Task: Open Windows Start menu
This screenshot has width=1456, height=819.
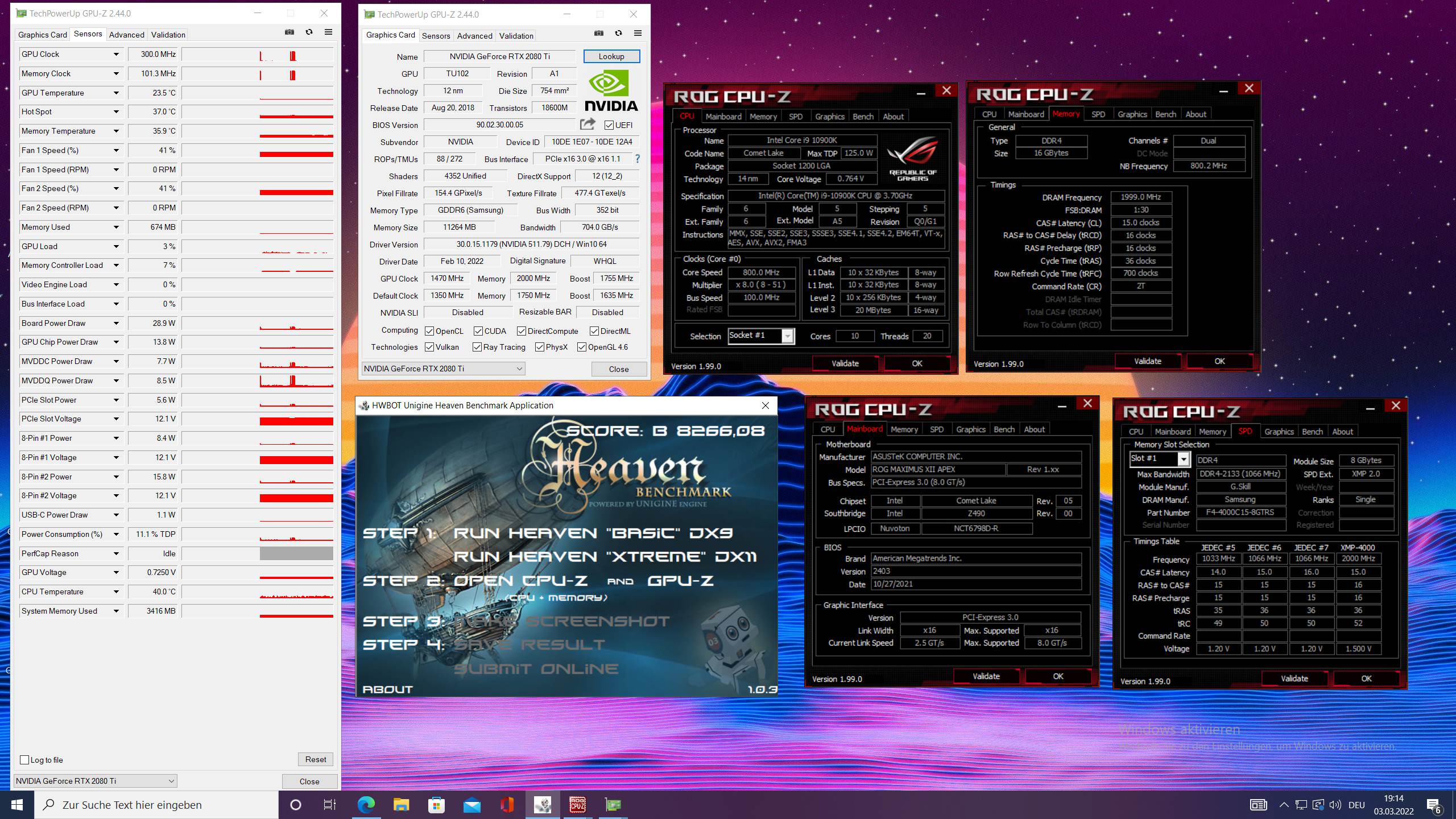Action: pos(17,805)
